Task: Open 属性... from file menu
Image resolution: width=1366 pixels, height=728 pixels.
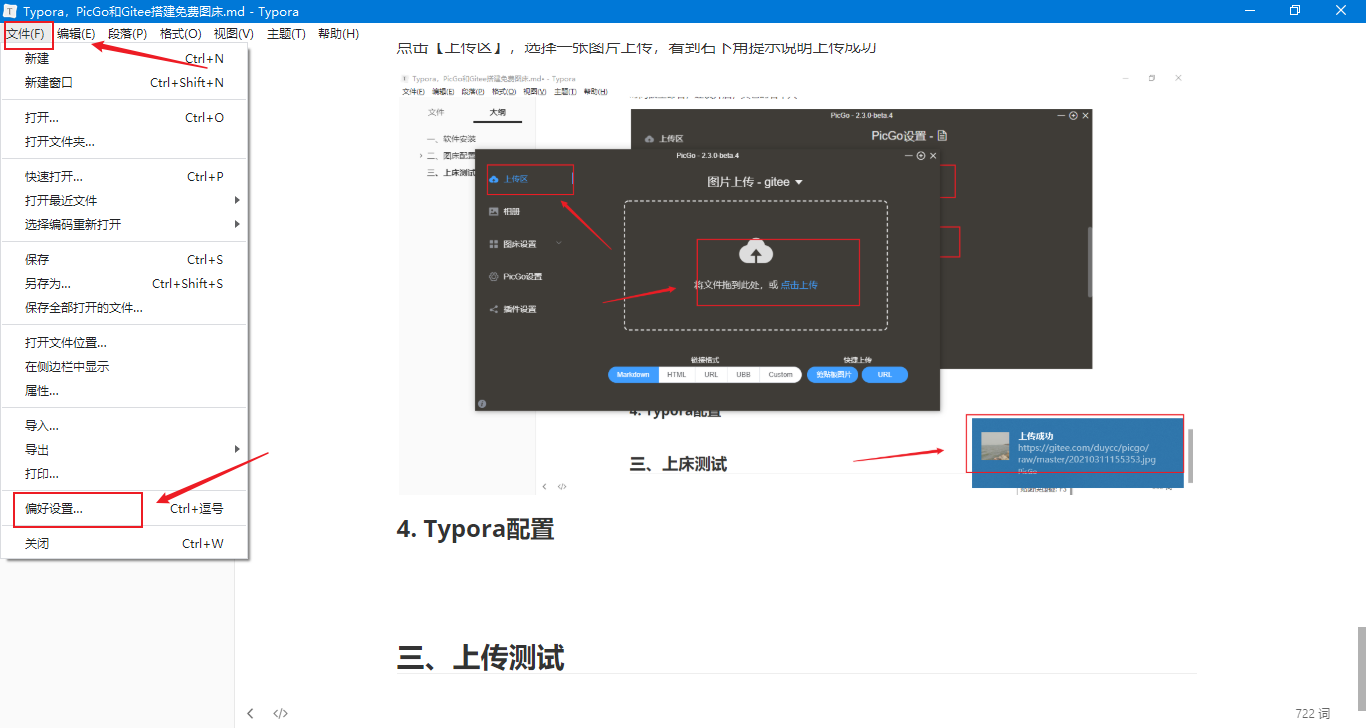Action: (x=124, y=390)
